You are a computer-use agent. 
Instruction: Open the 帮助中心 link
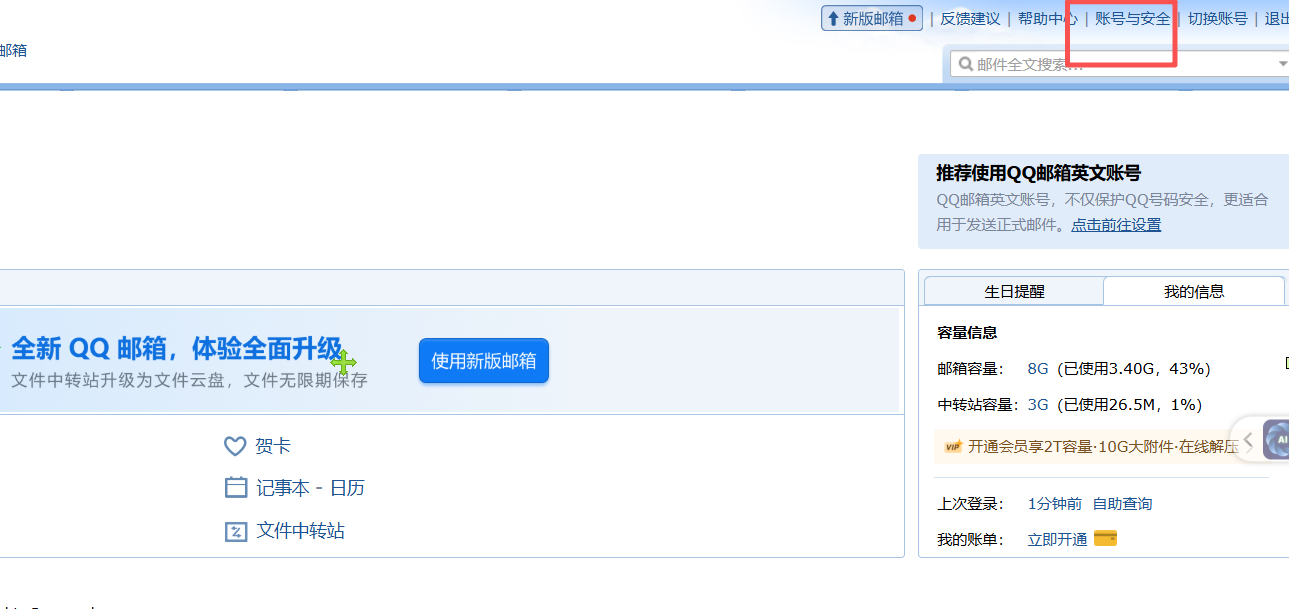1047,18
